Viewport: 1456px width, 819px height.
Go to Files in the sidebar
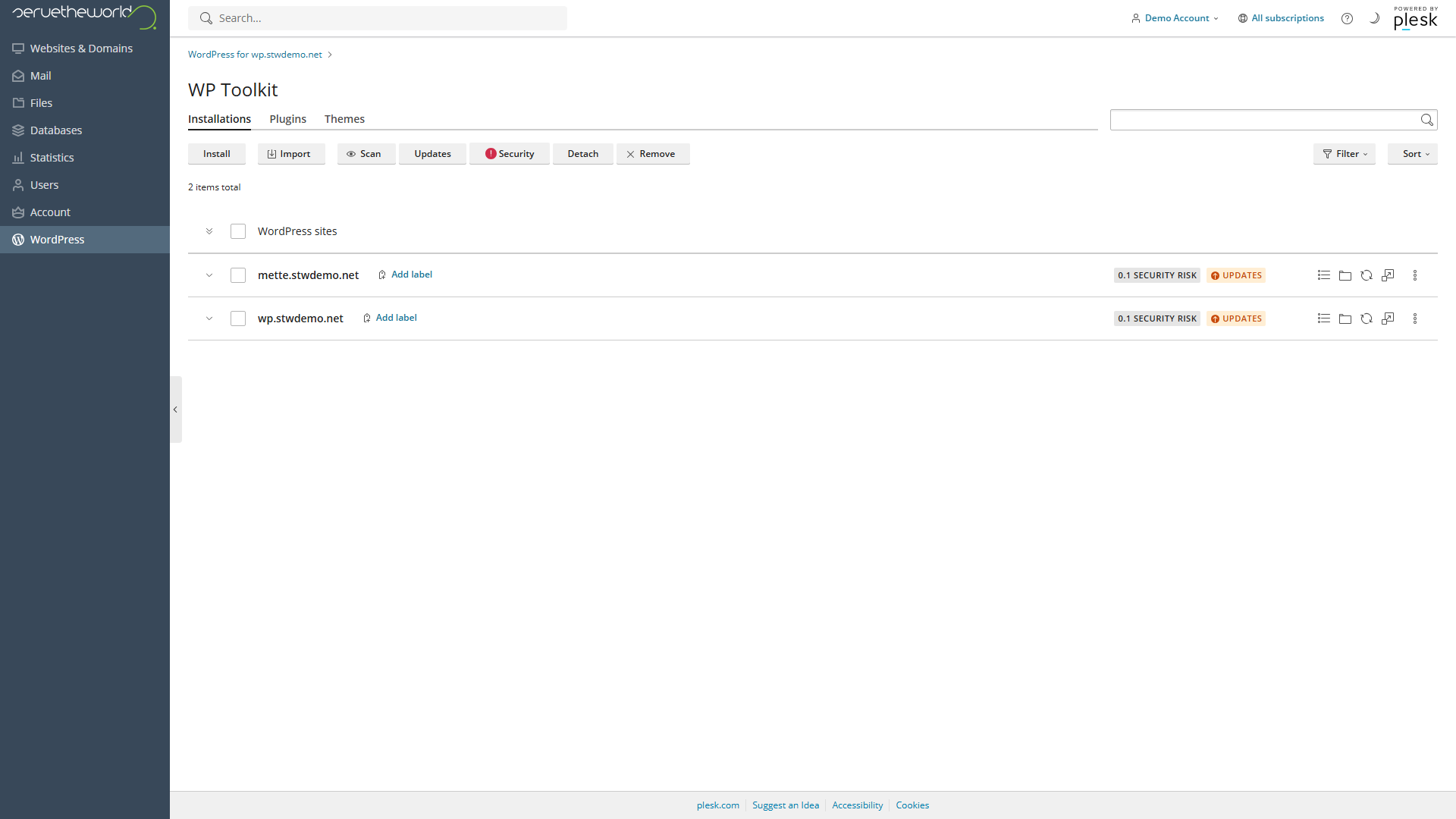click(85, 103)
